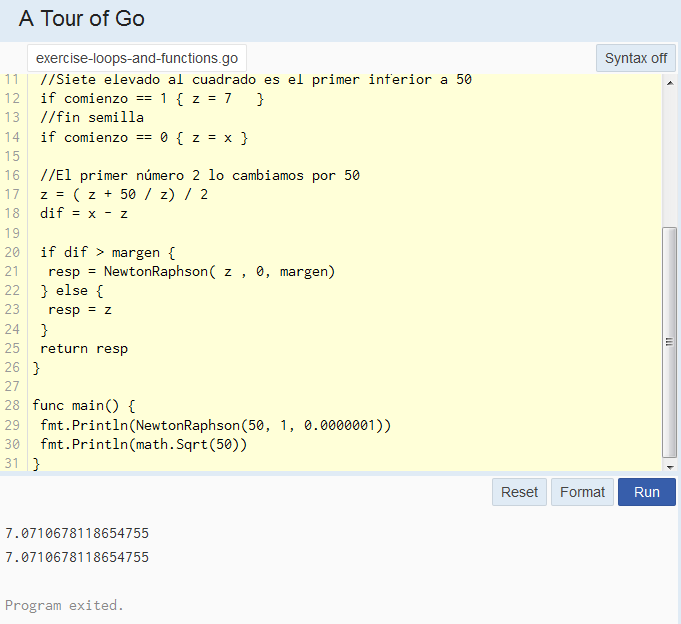Open the A Tour of Go title link
The image size is (681, 624).
[81, 19]
